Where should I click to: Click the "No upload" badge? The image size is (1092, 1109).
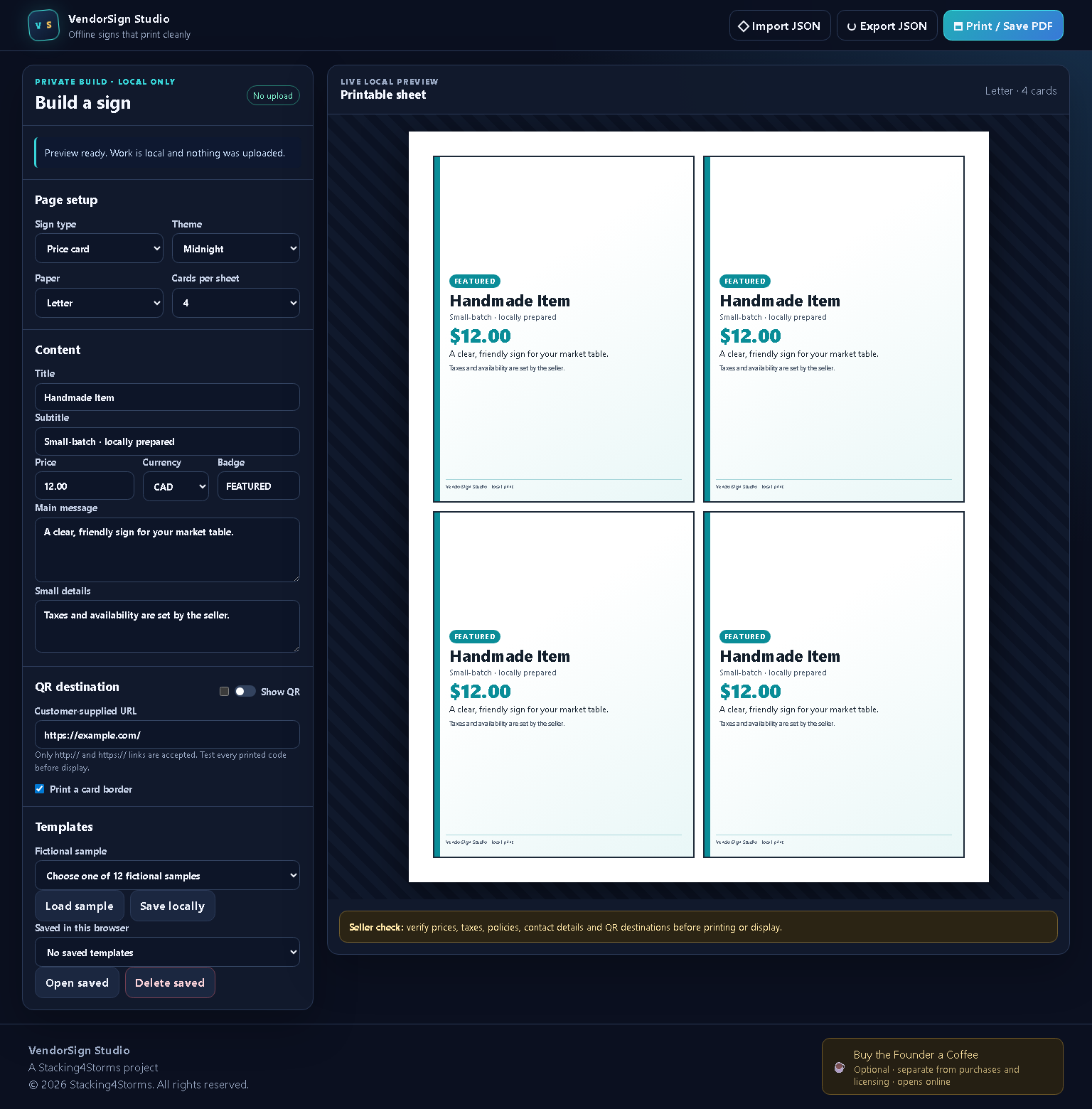(x=273, y=95)
